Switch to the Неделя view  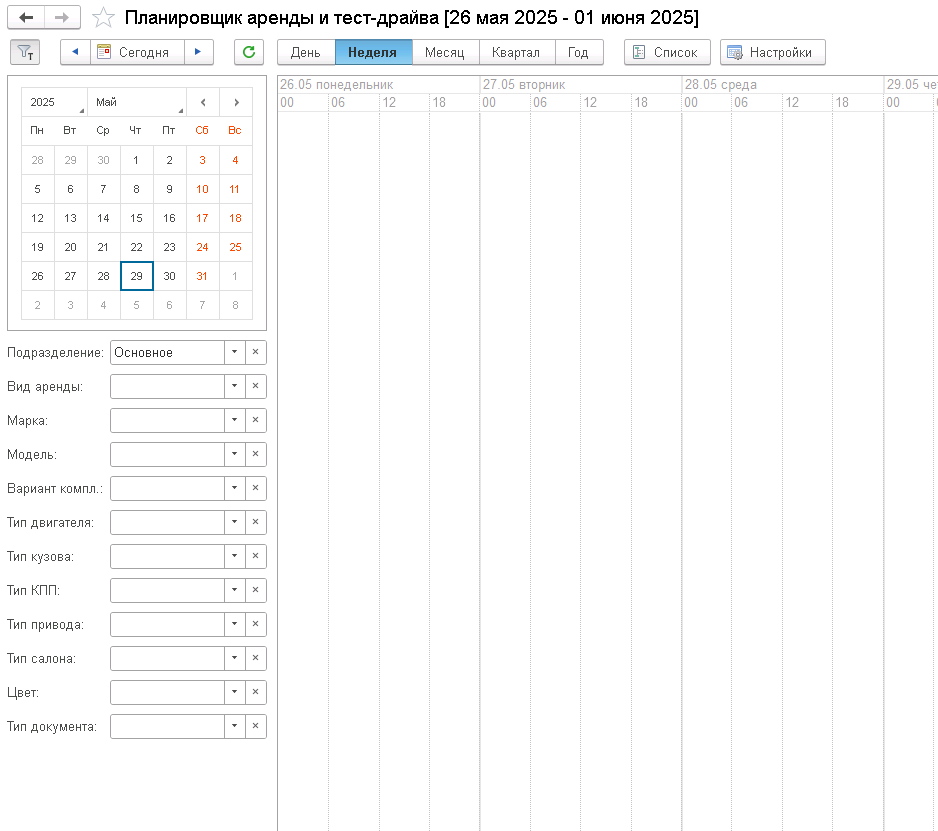pyautogui.click(x=373, y=52)
